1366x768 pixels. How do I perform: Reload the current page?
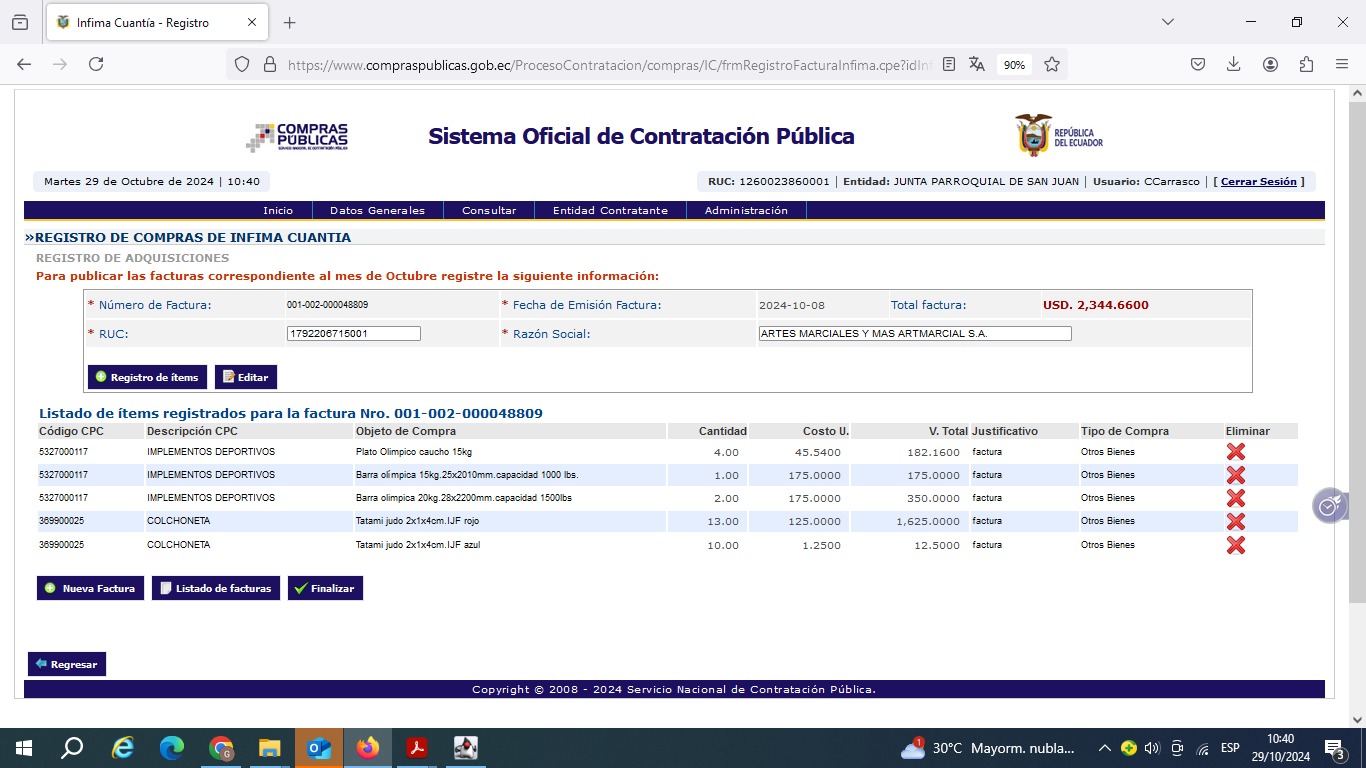pos(96,64)
